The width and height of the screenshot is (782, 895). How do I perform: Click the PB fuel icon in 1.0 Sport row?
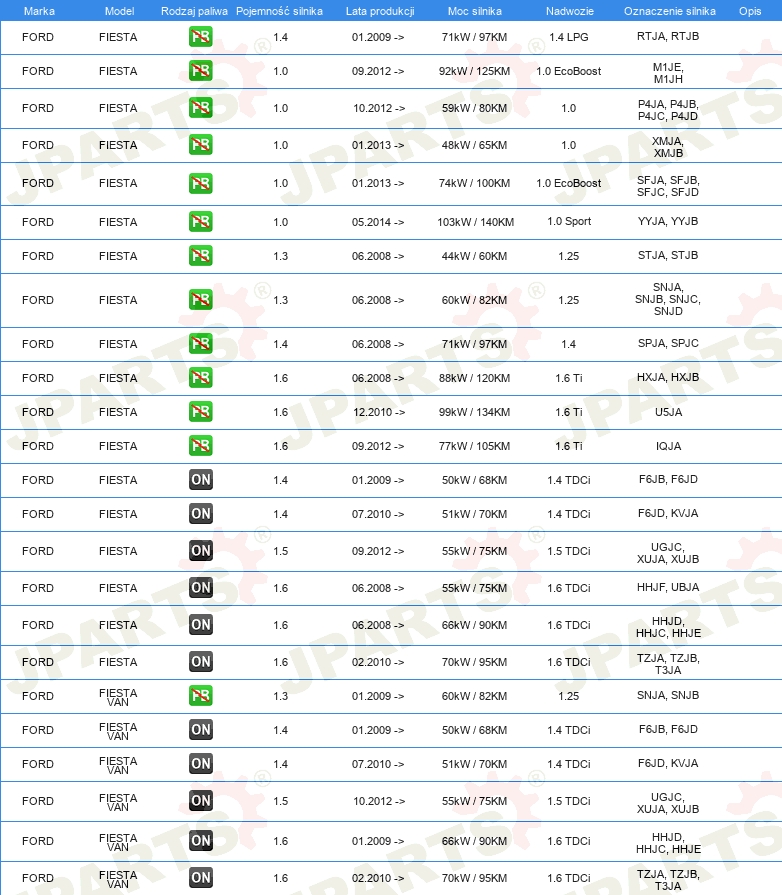point(200,221)
